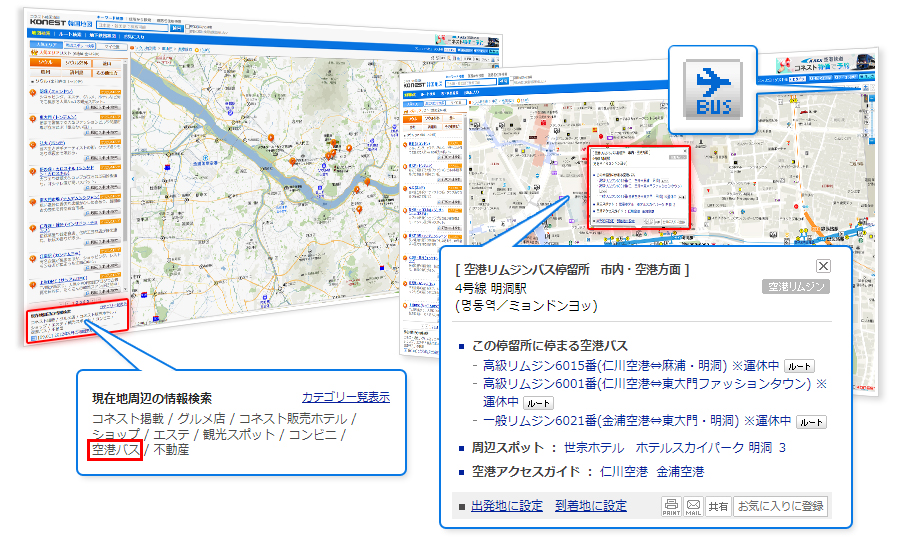
Task: Open the 世宗ホテル nearby spot link
Action: [591, 448]
